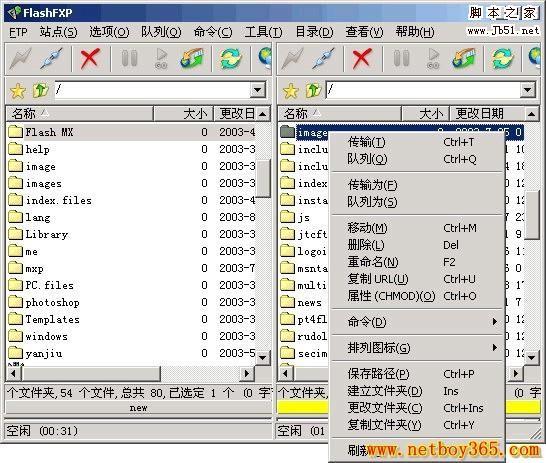Open the left pane path dropdown arrow
The width and height of the screenshot is (546, 463).
258,90
